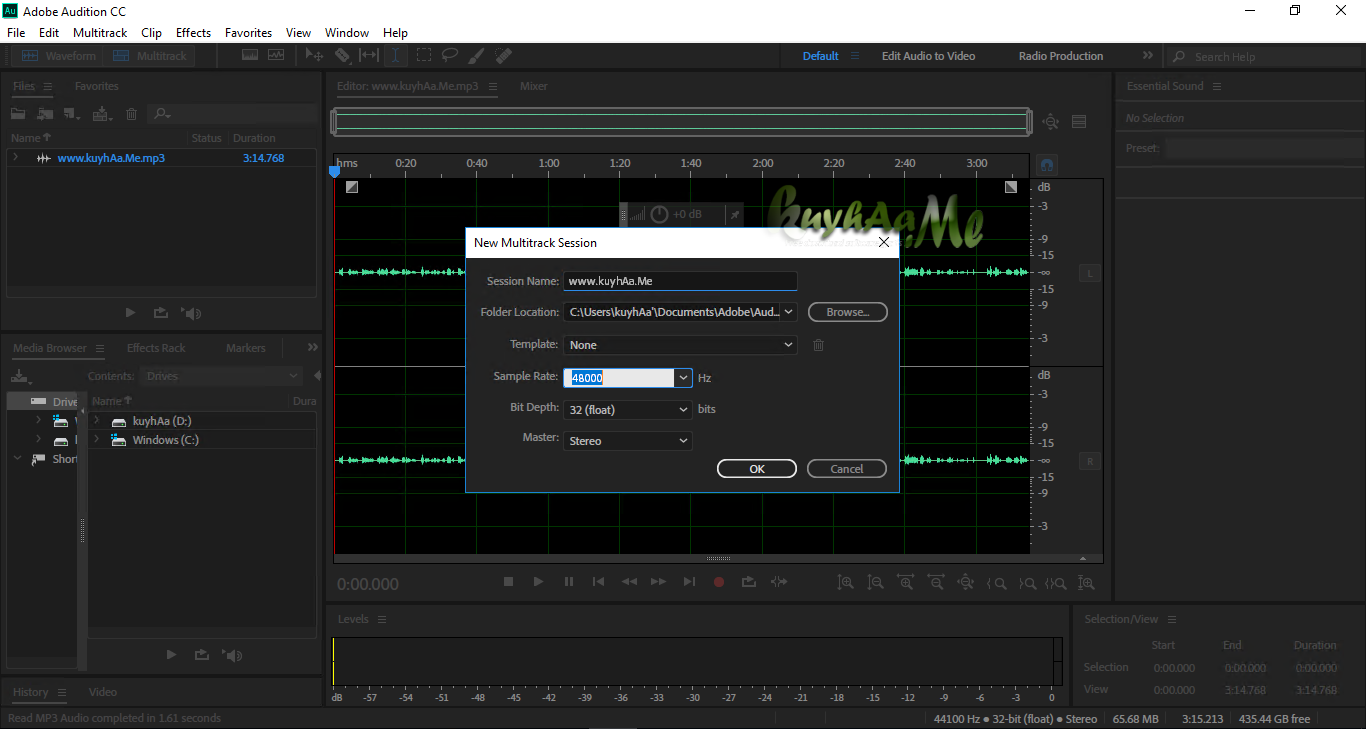Click Cancel in New Multitrack Session dialog
Screen dimensions: 1366x729
click(847, 469)
